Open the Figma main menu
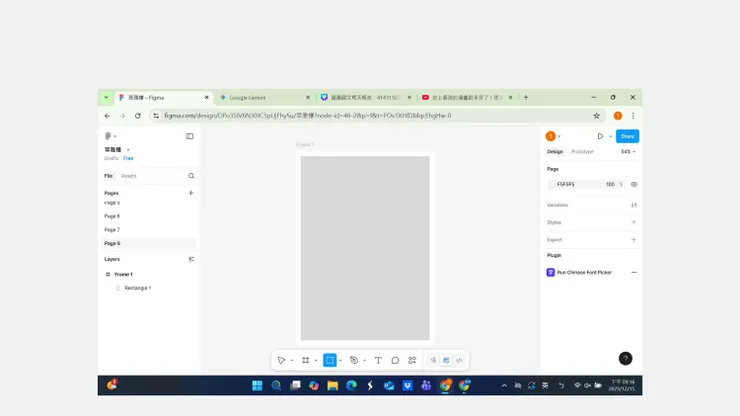This screenshot has width=740, height=416. 110,136
